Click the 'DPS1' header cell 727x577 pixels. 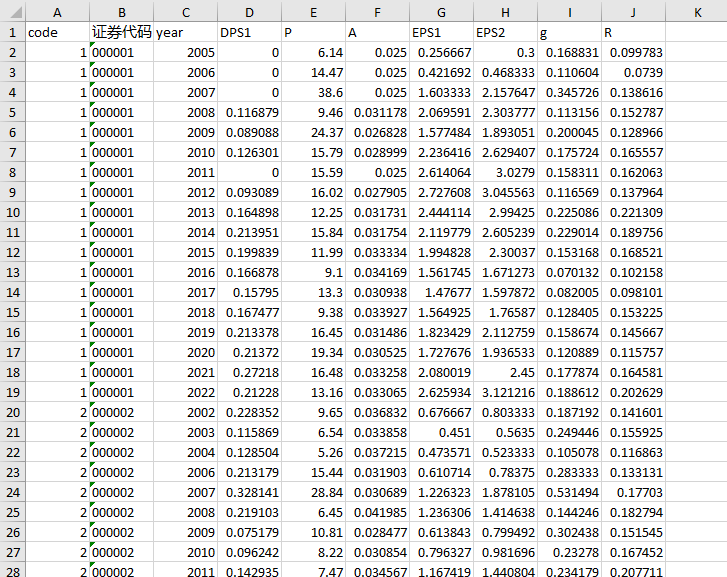pyautogui.click(x=249, y=32)
